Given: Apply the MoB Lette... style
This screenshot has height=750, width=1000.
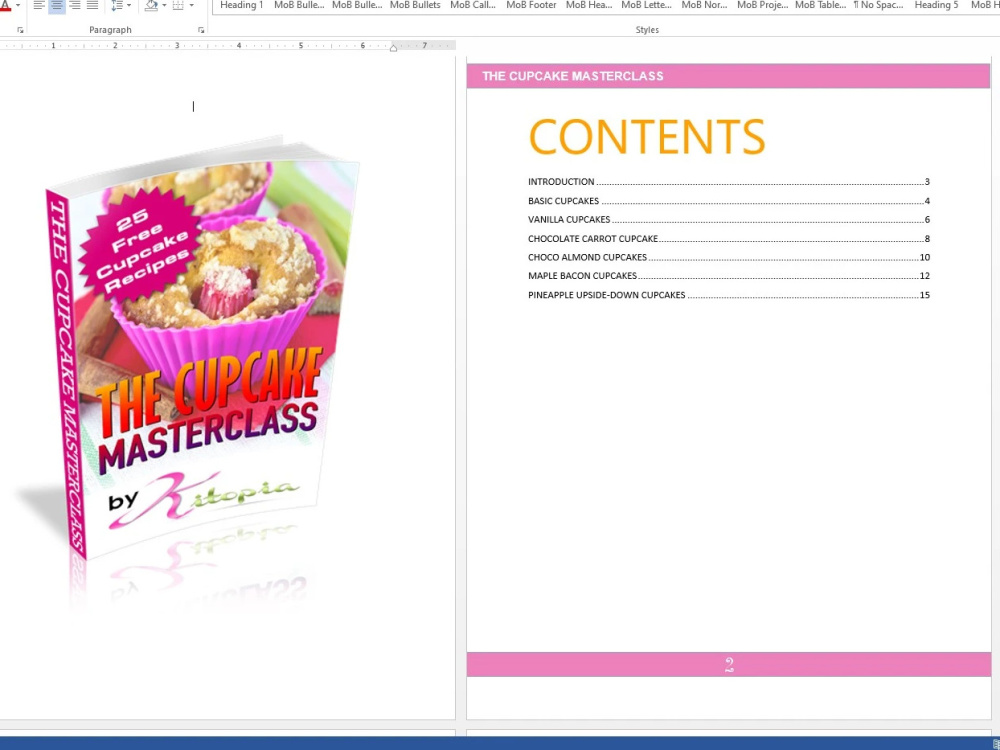Looking at the screenshot, I should tap(646, 5).
